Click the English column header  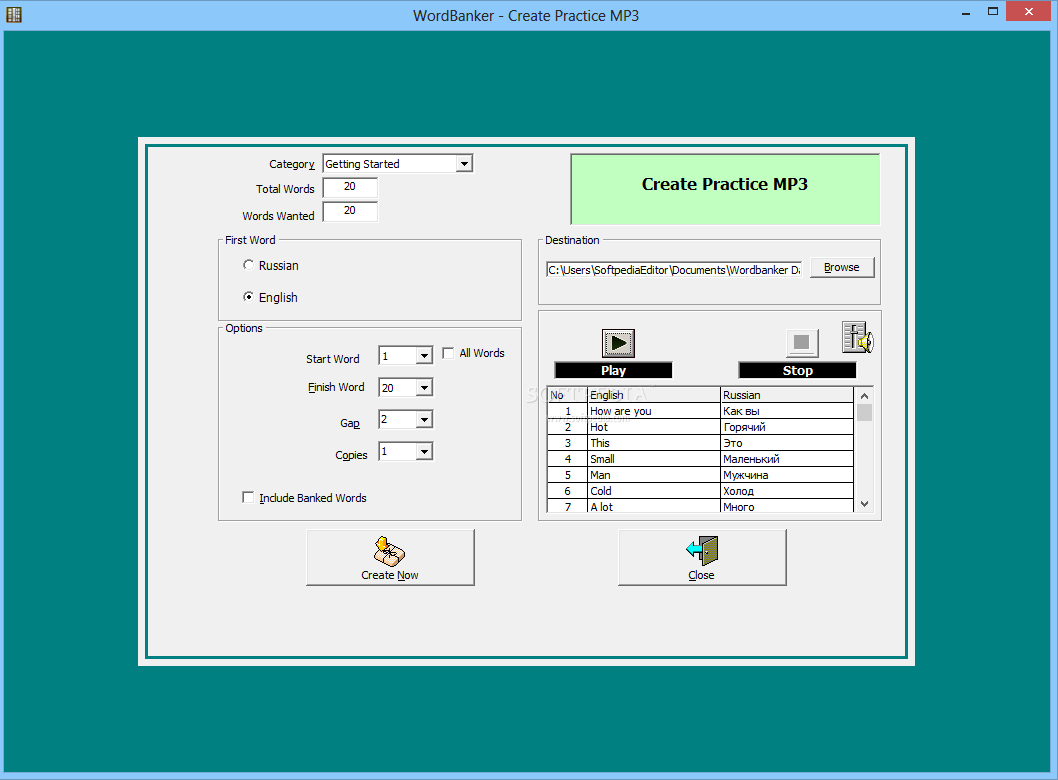tap(653, 395)
